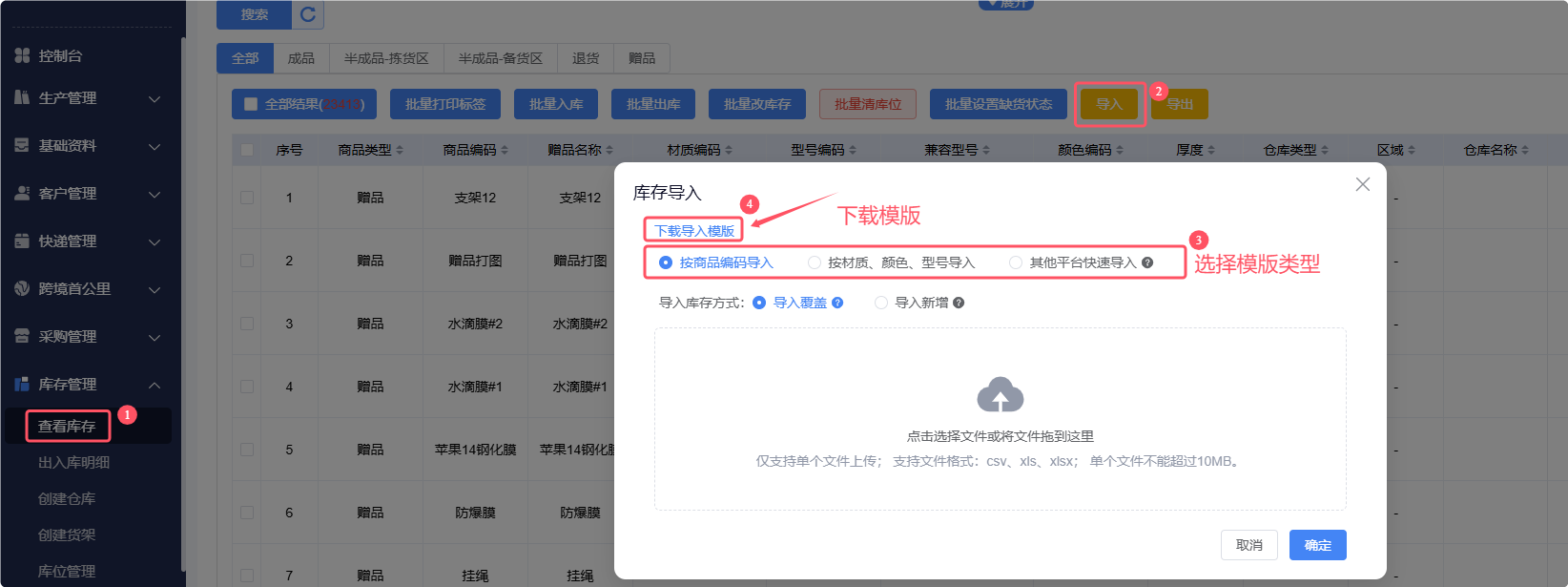
Task: Sort the table by 商品编码 column
Action: [x=505, y=150]
